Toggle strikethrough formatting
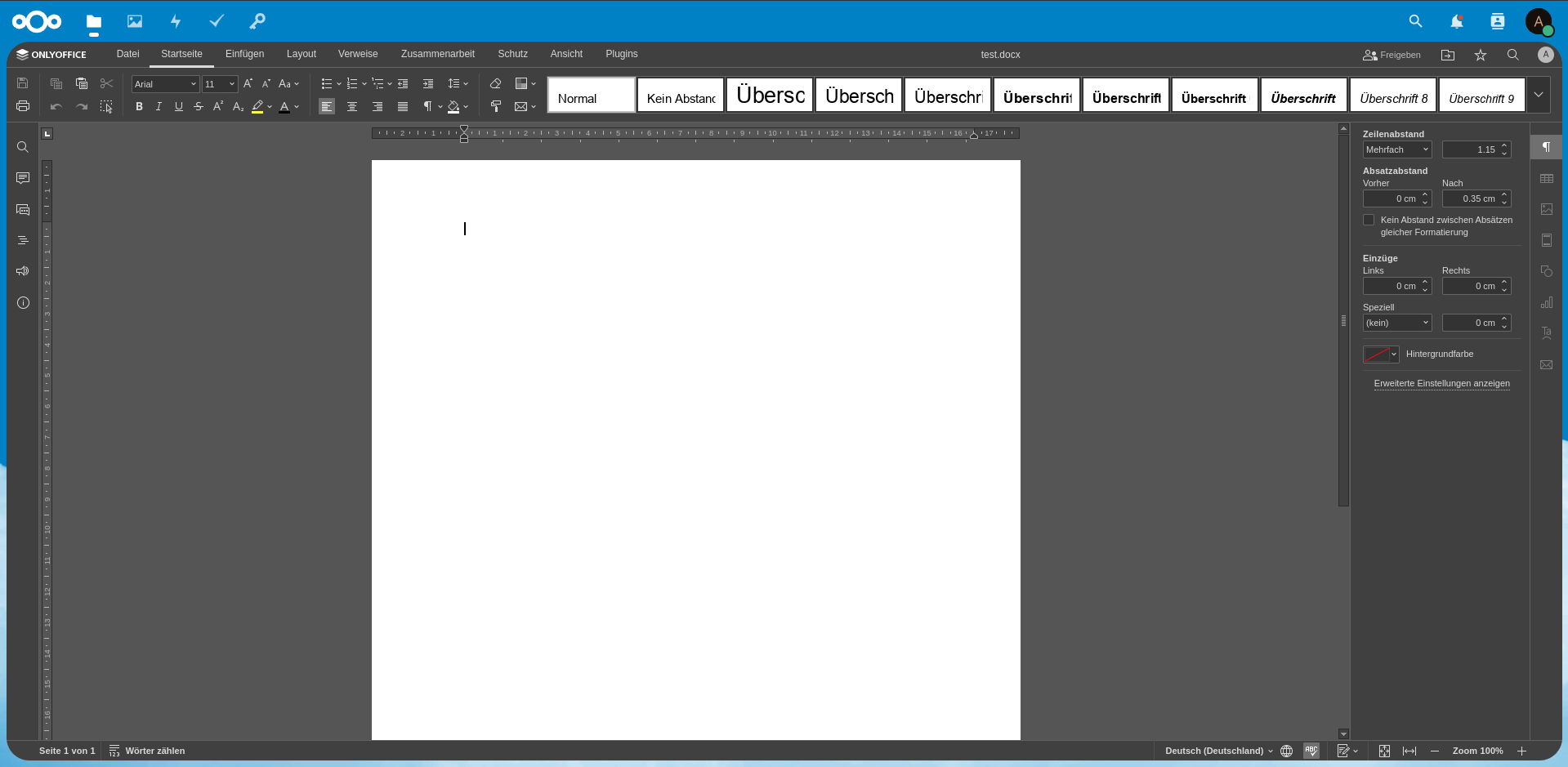The width and height of the screenshot is (1568, 767). coord(199,106)
